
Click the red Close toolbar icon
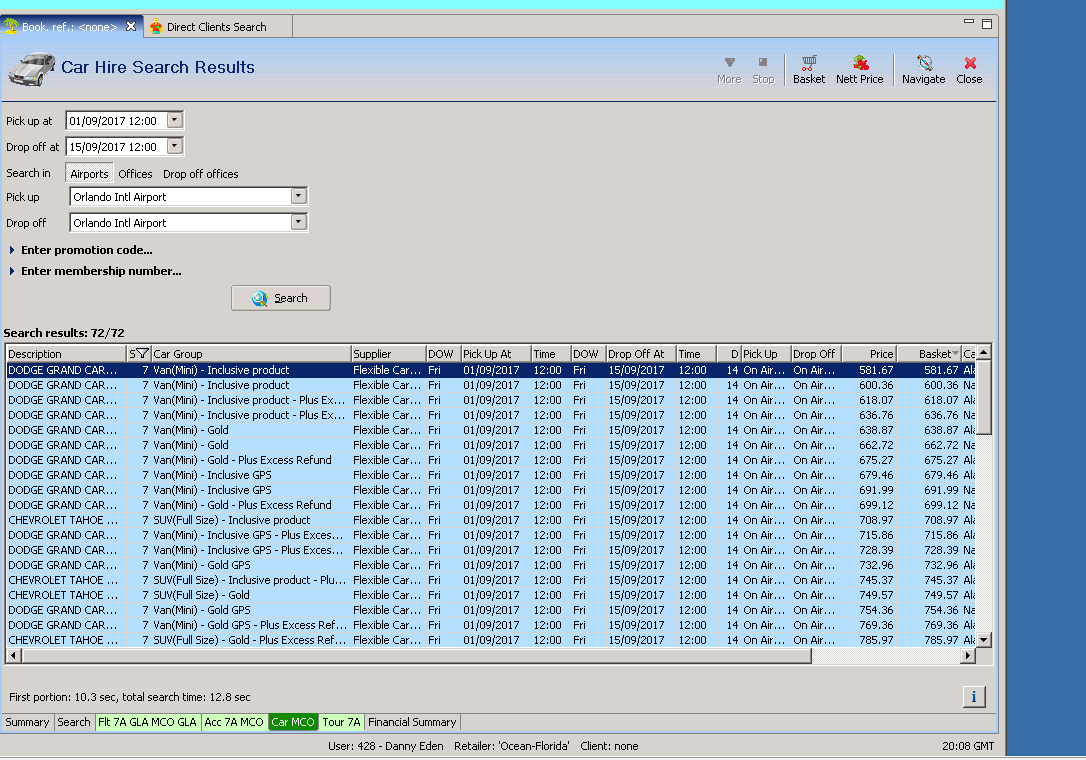(969, 69)
